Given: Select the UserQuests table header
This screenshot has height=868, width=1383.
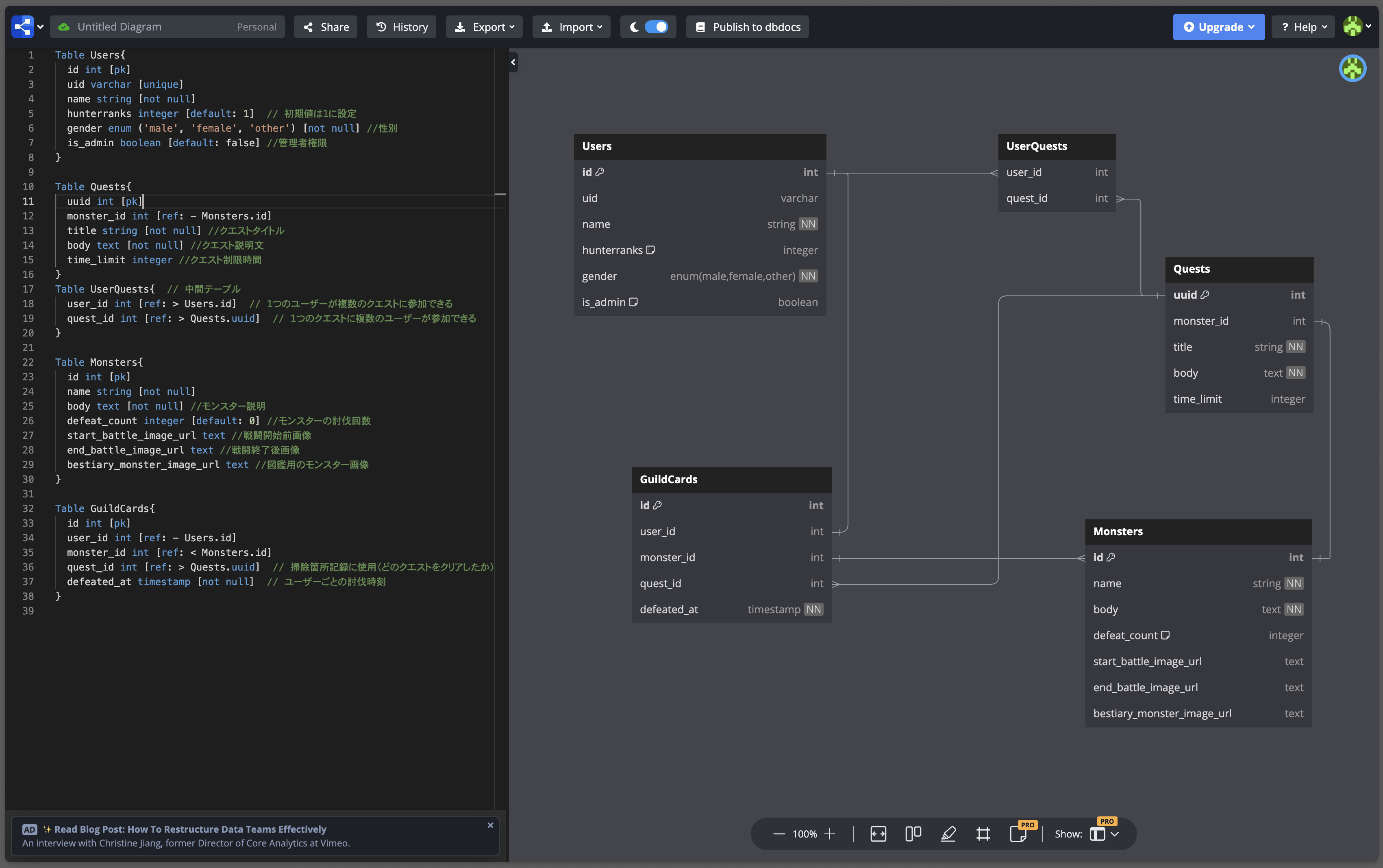Looking at the screenshot, I should tap(1057, 146).
